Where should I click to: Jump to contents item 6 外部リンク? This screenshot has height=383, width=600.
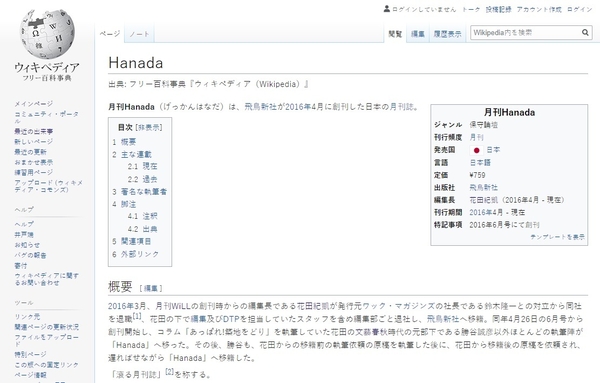136,254
